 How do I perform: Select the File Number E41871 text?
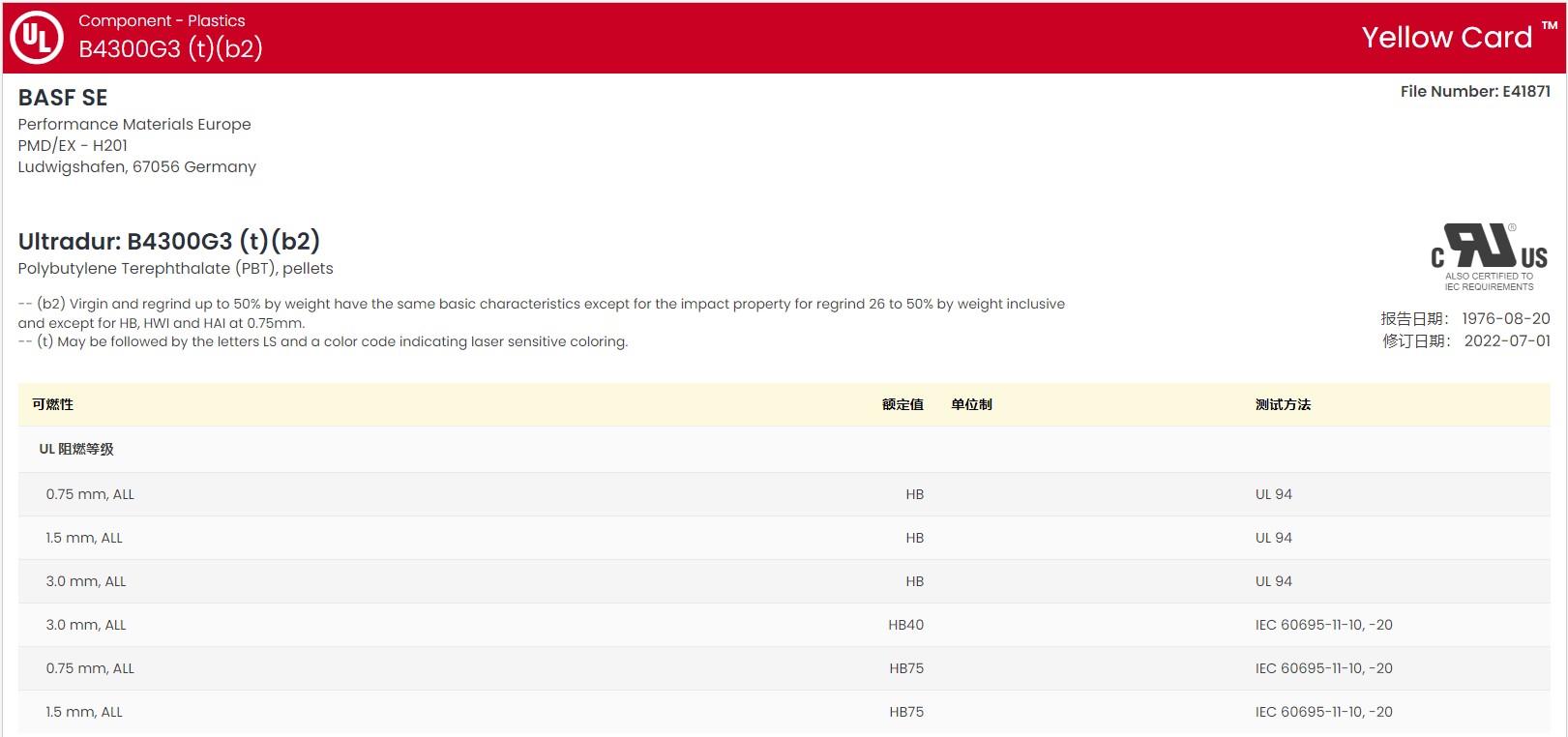1474,92
